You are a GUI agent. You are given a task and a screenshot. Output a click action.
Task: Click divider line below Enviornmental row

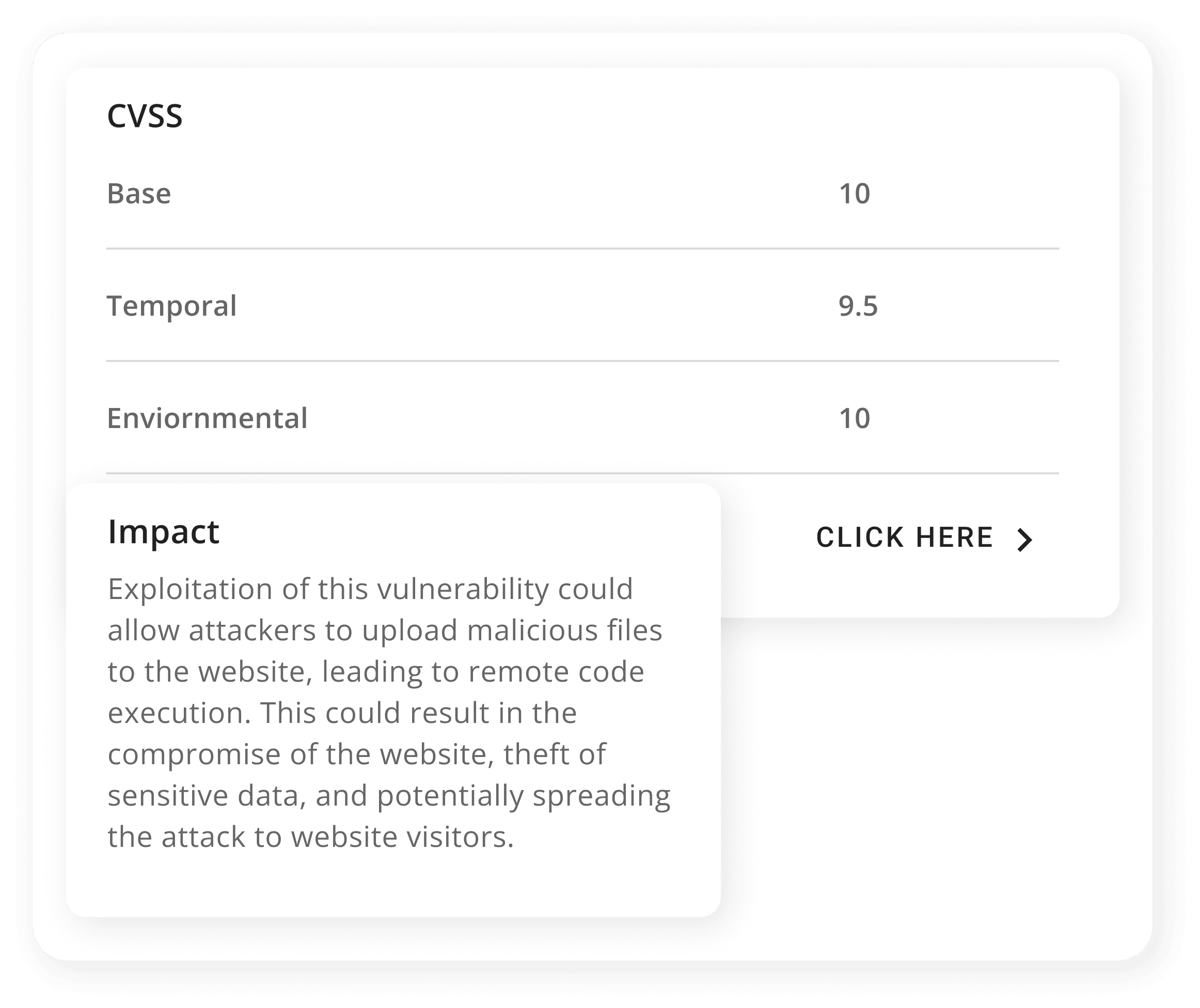[582, 473]
